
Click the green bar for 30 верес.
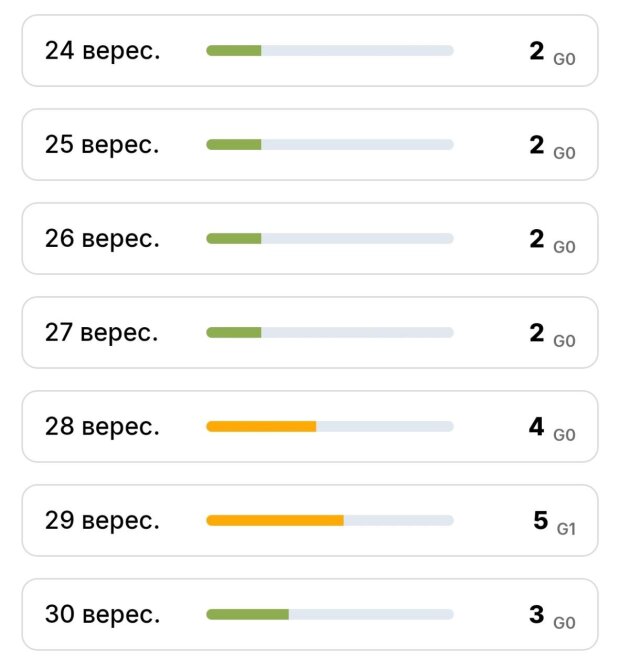[x=247, y=615]
